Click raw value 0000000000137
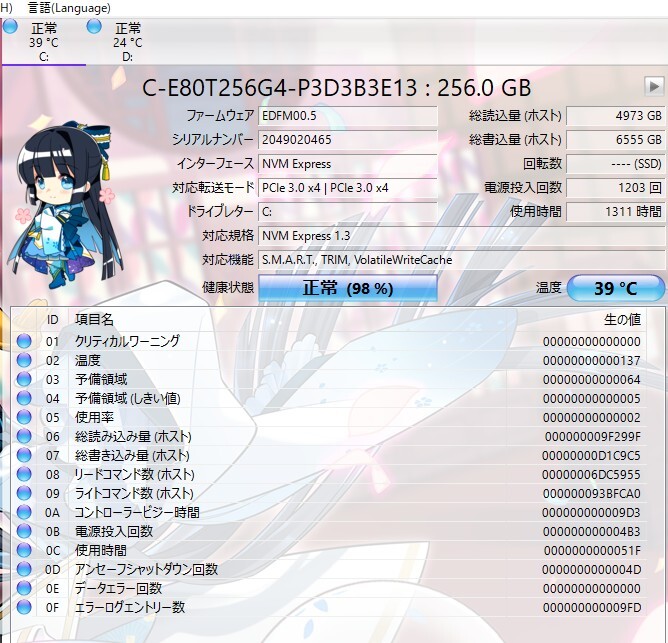The height and width of the screenshot is (643, 668). (592, 360)
